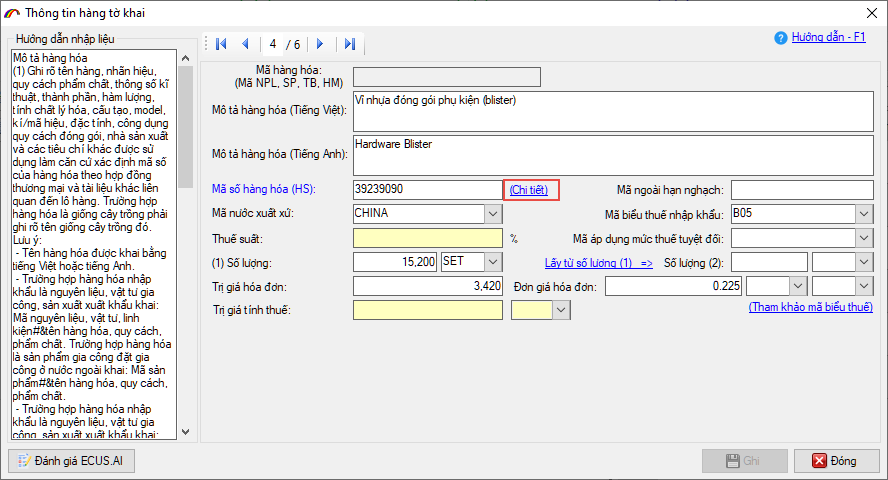Click the Đánh giá ECUS.AI button

pos(69,461)
